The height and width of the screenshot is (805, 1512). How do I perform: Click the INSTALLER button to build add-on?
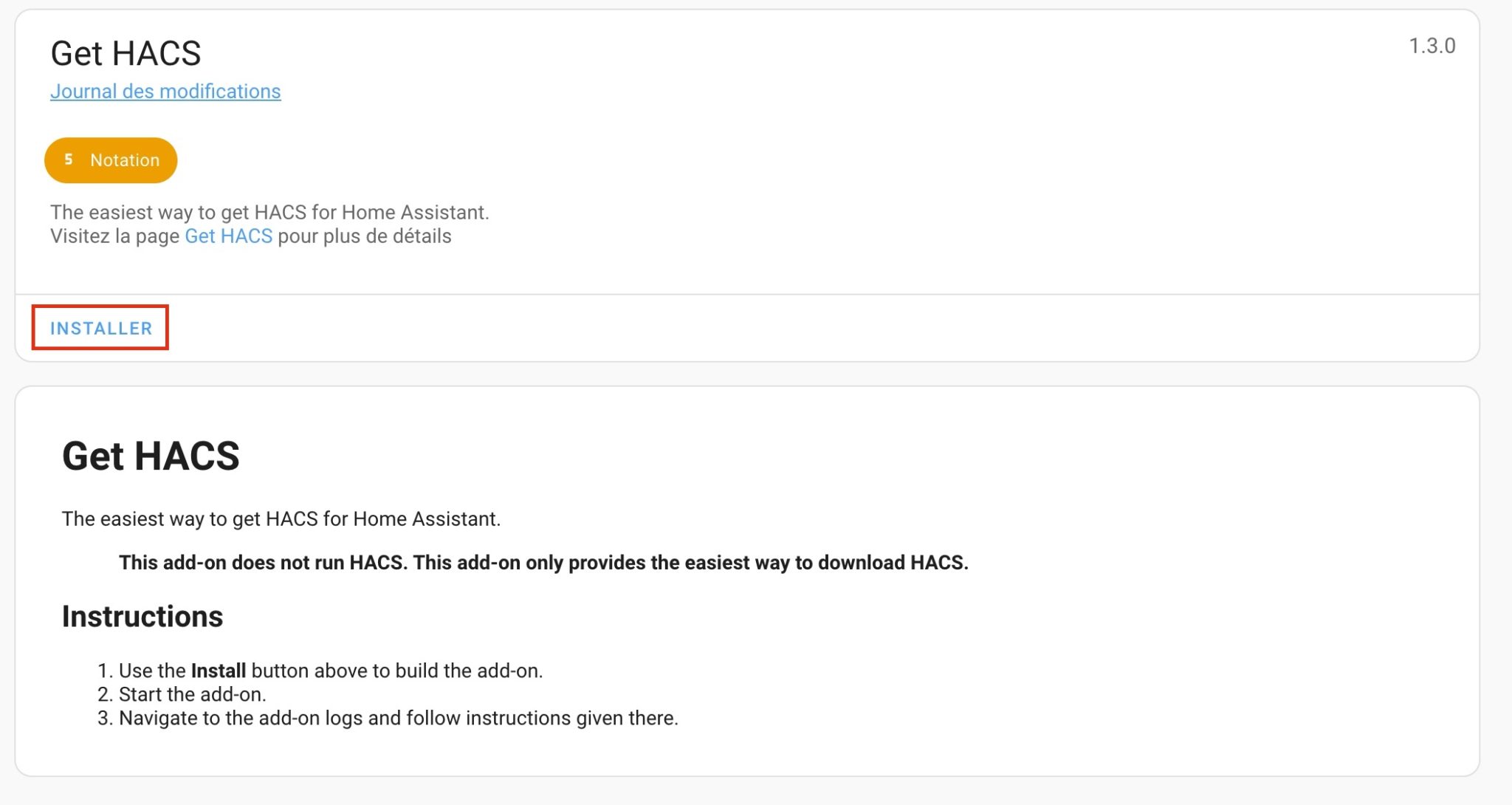tap(101, 328)
